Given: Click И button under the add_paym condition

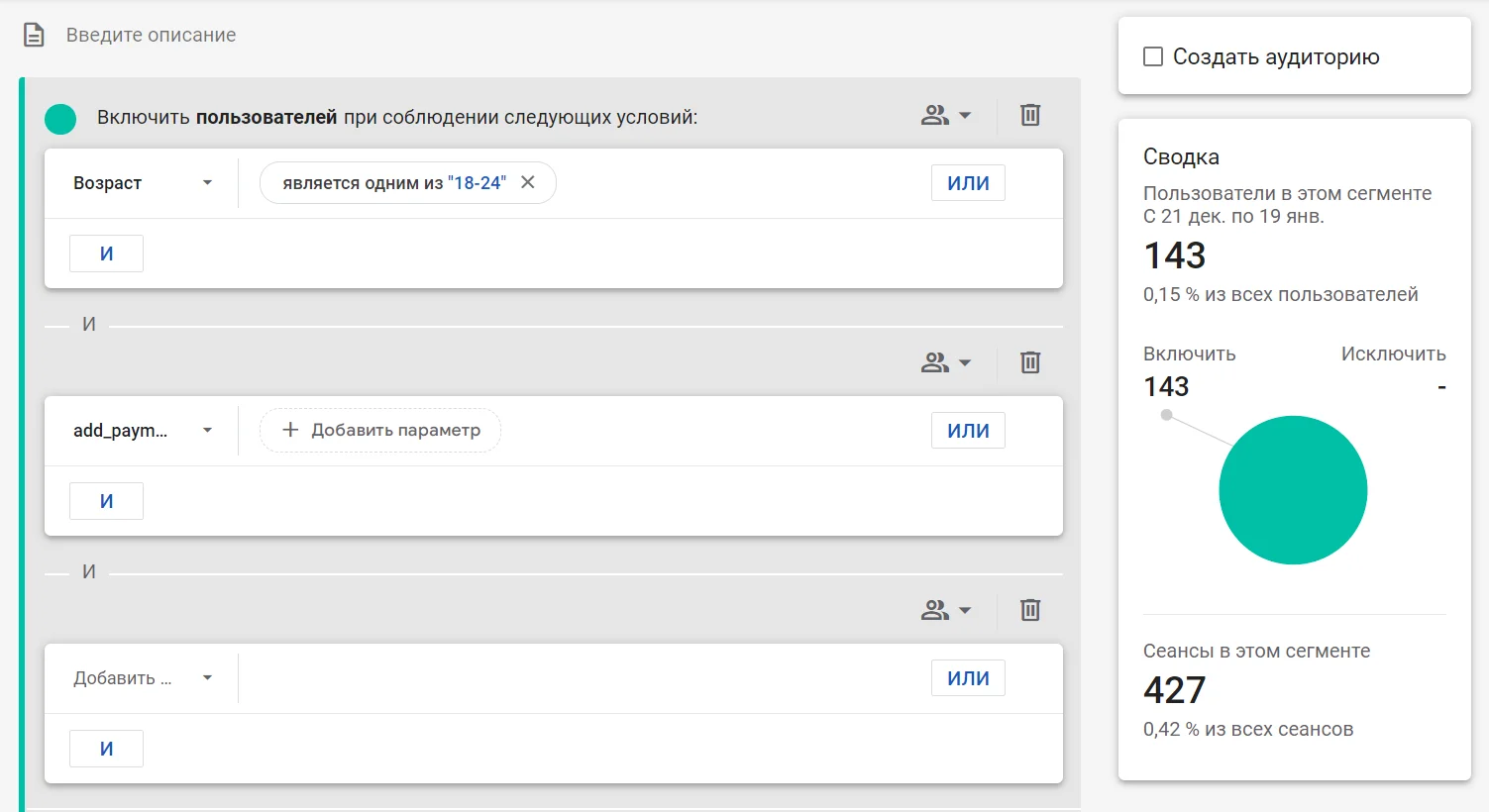Looking at the screenshot, I should (106, 501).
